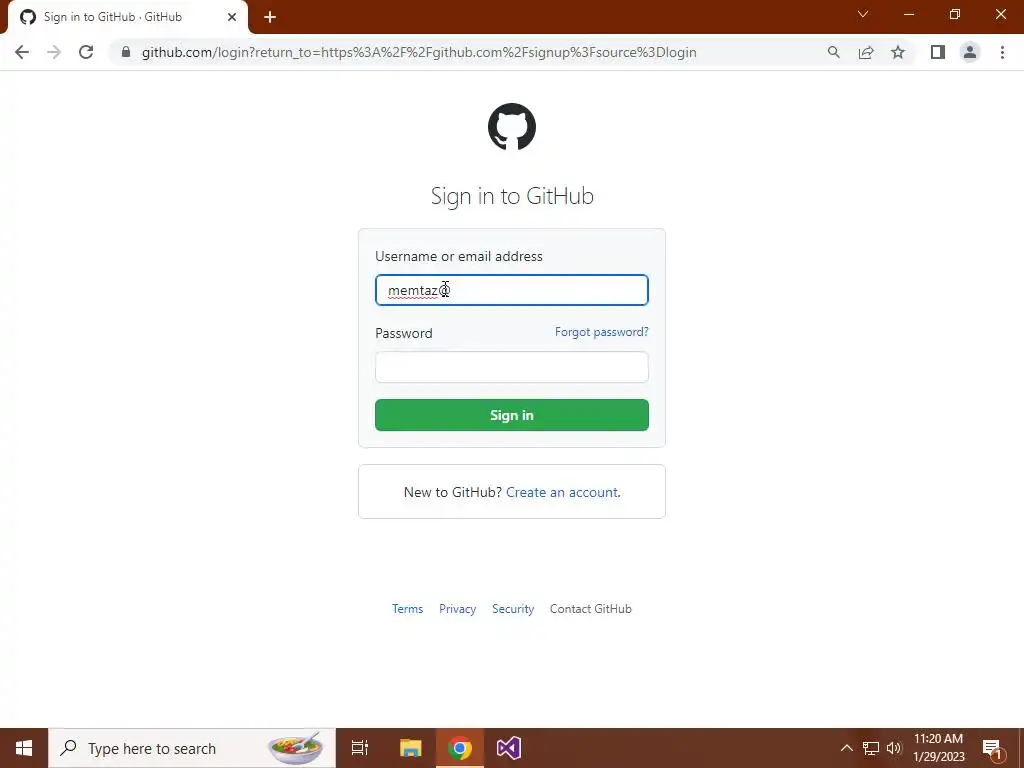
Task: Focus the Password field
Action: click(x=512, y=367)
